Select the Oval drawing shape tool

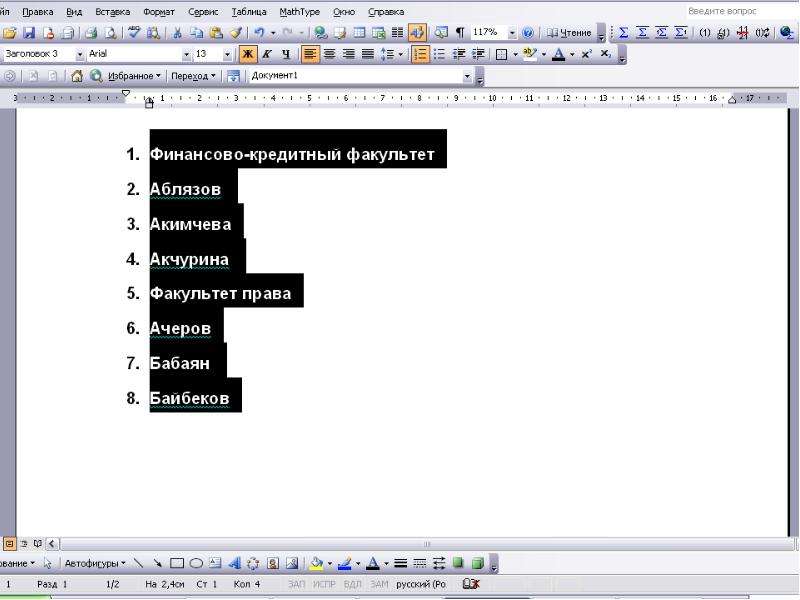click(196, 563)
